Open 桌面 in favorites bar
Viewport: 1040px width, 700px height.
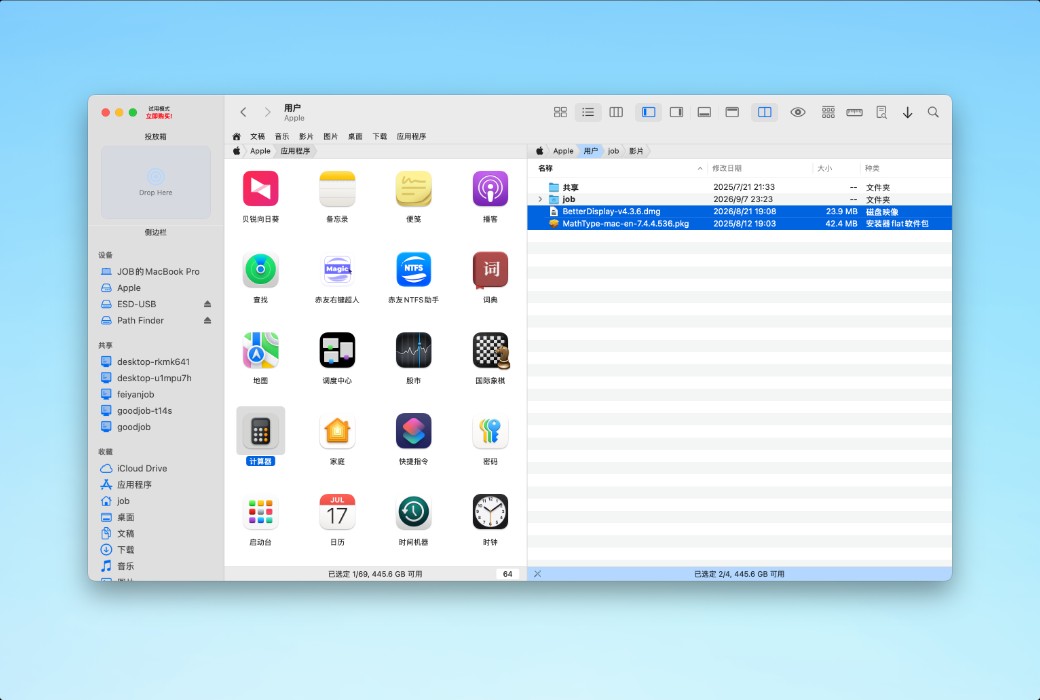(x=355, y=136)
